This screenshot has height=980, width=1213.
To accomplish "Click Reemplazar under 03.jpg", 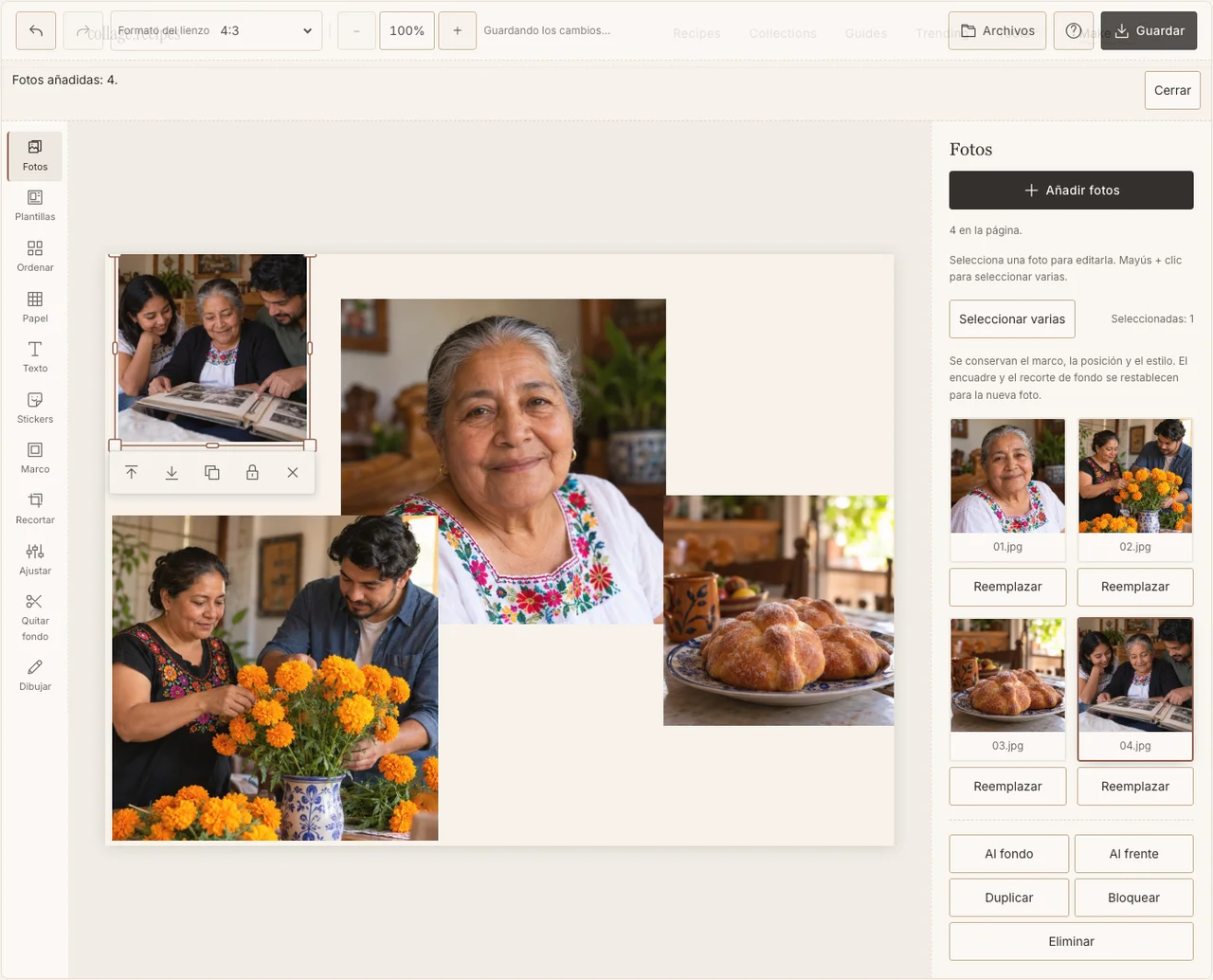I will point(1007,787).
